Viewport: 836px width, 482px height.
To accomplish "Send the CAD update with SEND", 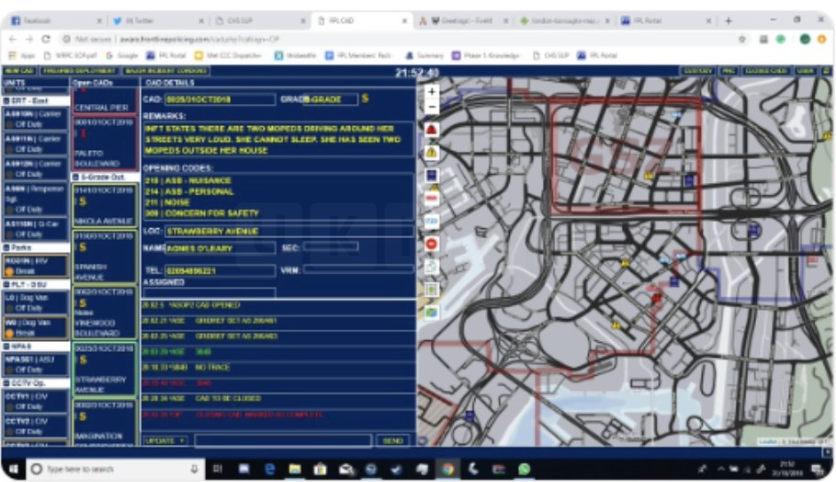I will [393, 441].
